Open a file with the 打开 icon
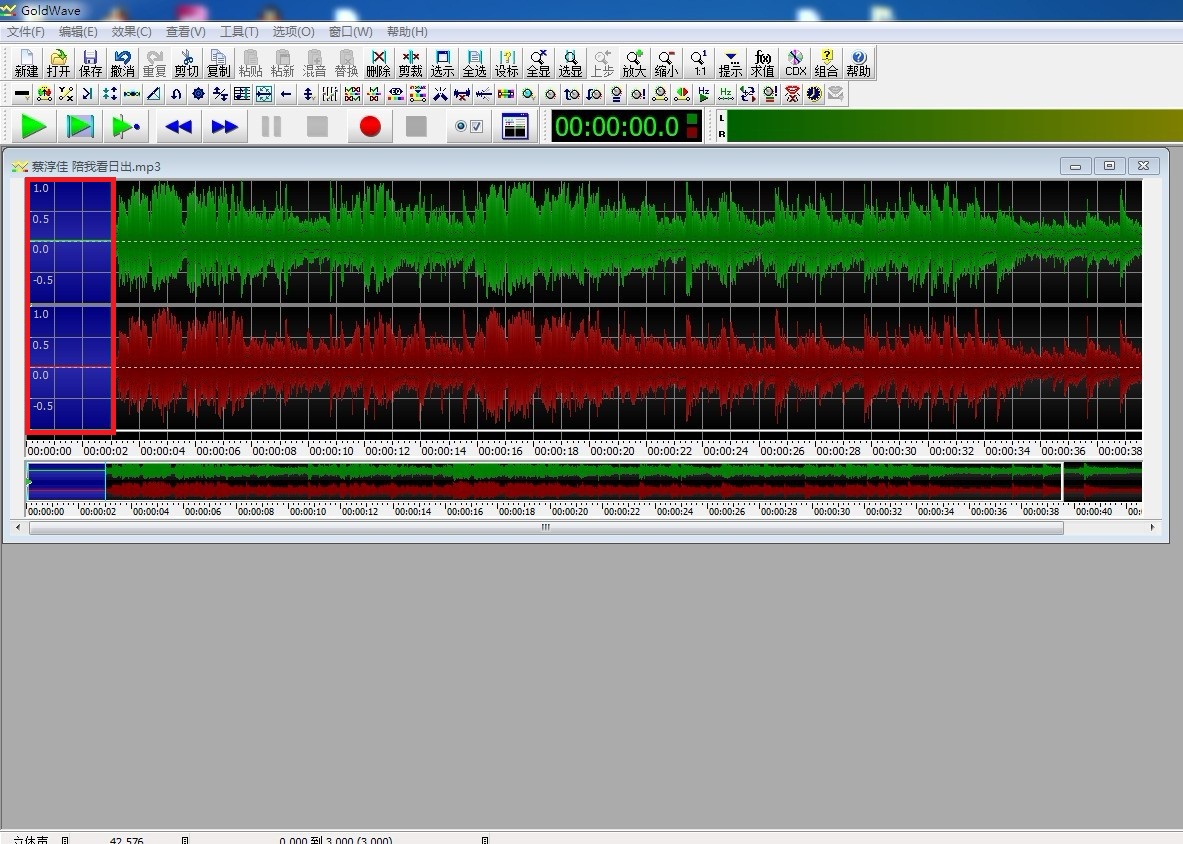The height and width of the screenshot is (844, 1183). 59,63
